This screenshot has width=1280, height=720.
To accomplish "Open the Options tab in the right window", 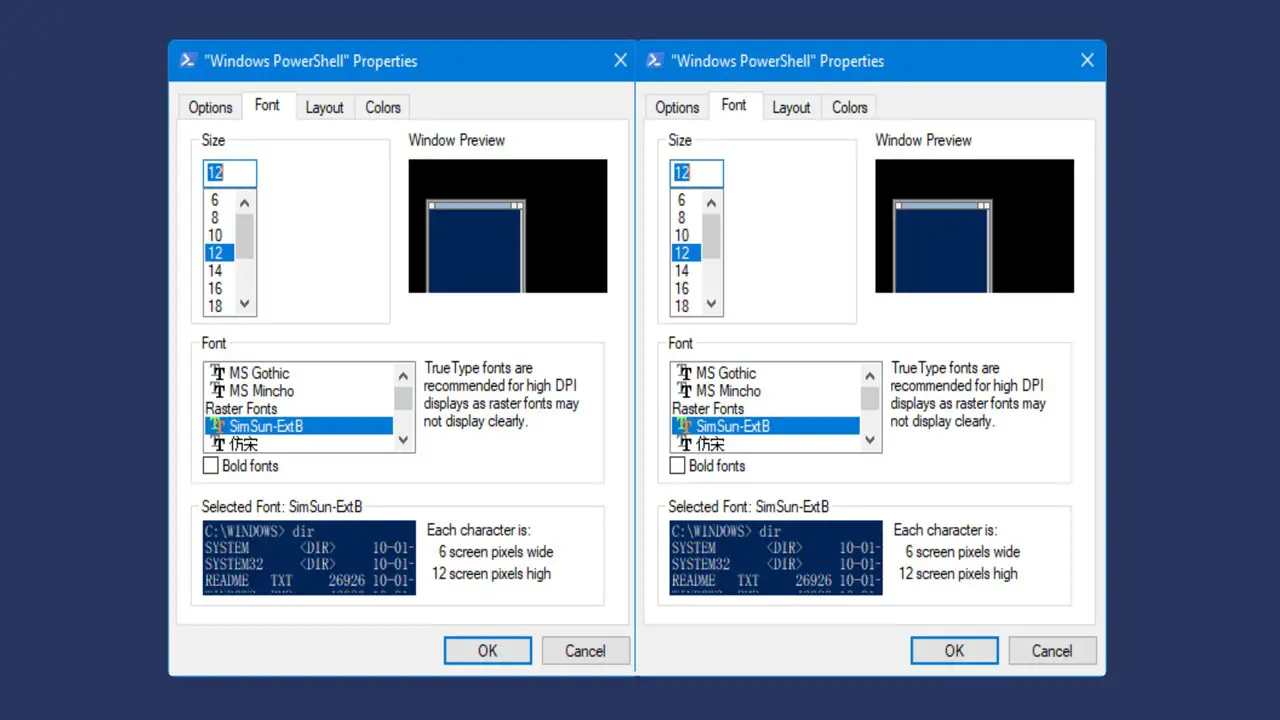I will coord(677,107).
